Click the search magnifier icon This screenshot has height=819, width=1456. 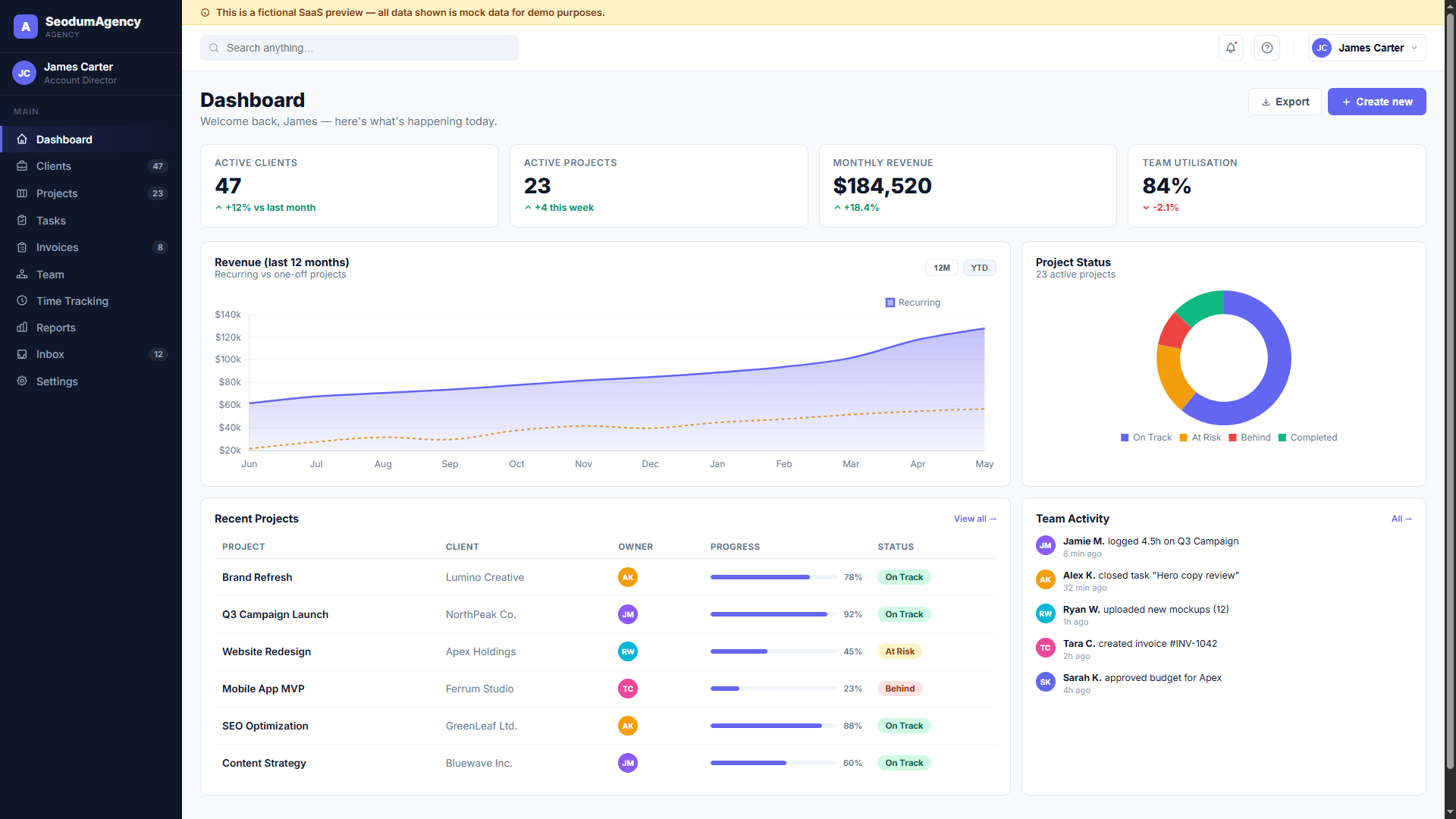(x=214, y=48)
